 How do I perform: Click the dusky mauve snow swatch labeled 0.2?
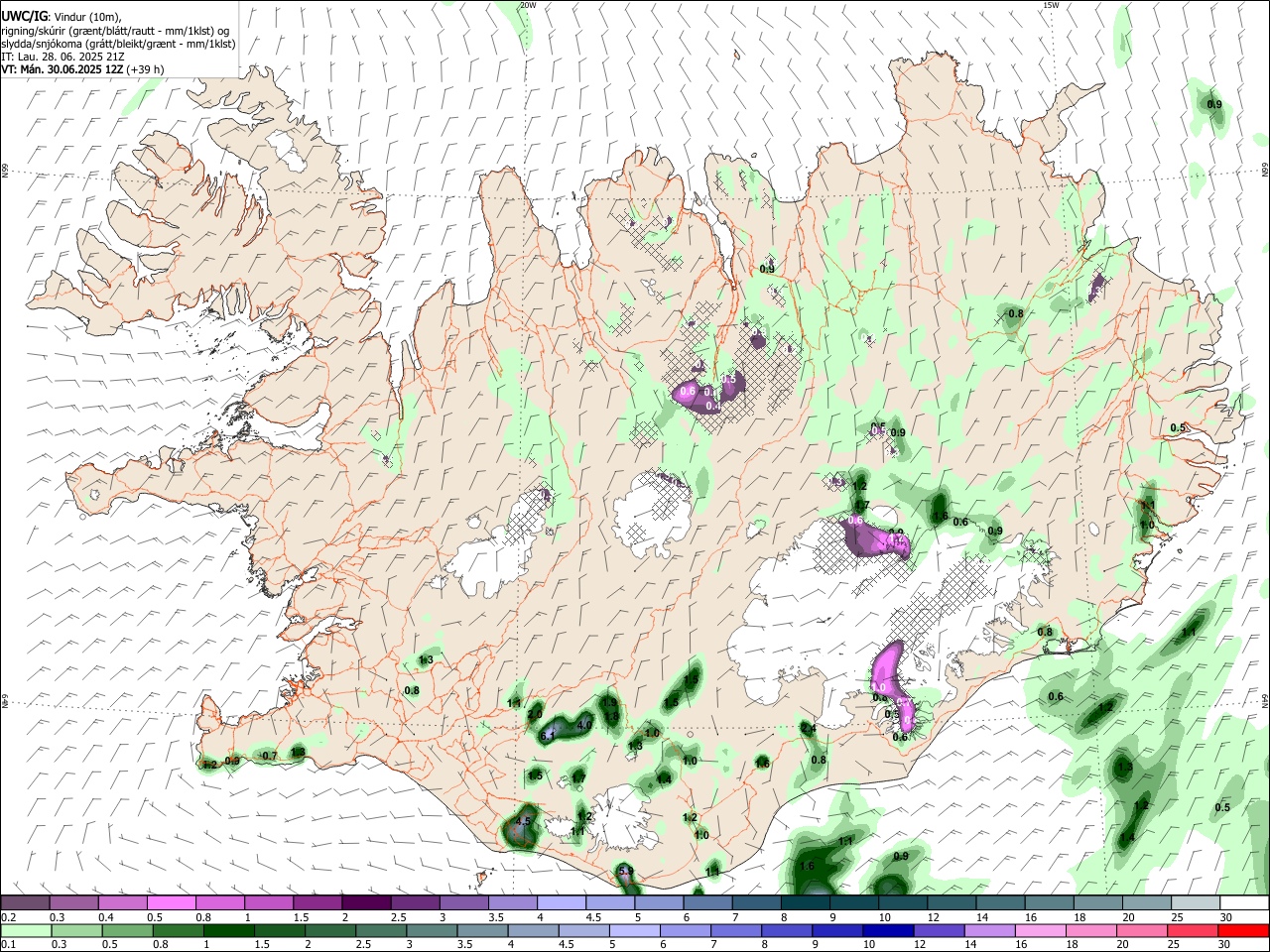[x=25, y=902]
